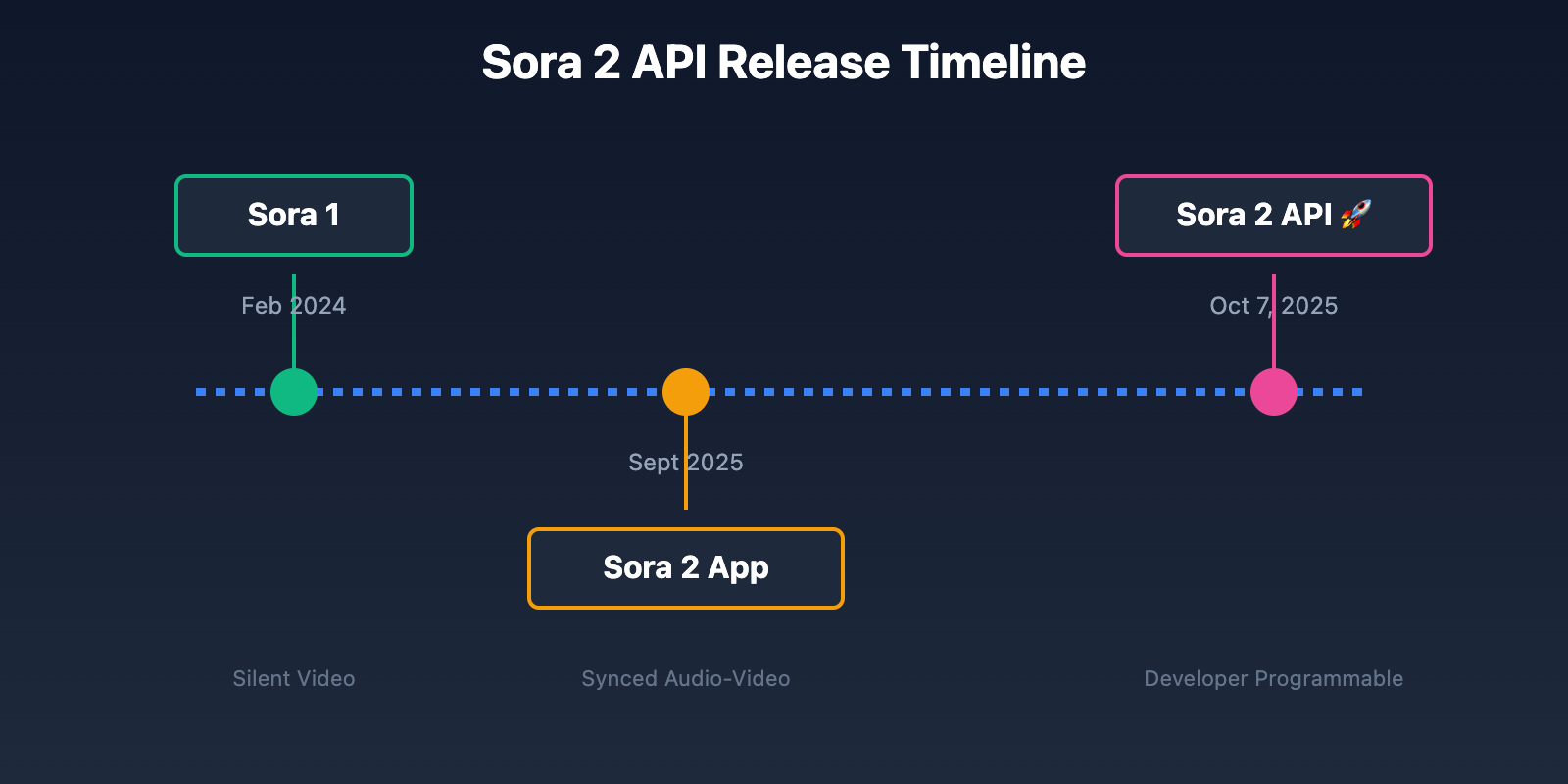Click dotted timeline between green and orange dots
The image size is (1568, 784).
pyautogui.click(x=490, y=392)
